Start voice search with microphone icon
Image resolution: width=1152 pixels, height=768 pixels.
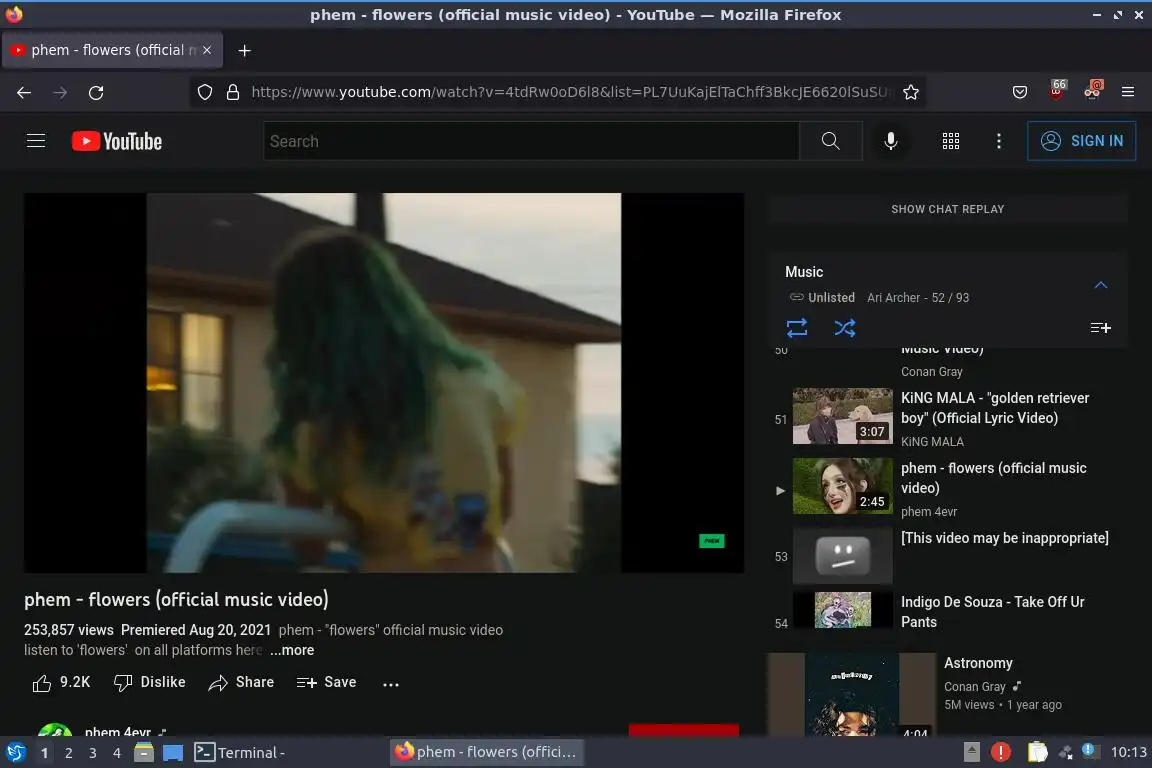[x=890, y=141]
